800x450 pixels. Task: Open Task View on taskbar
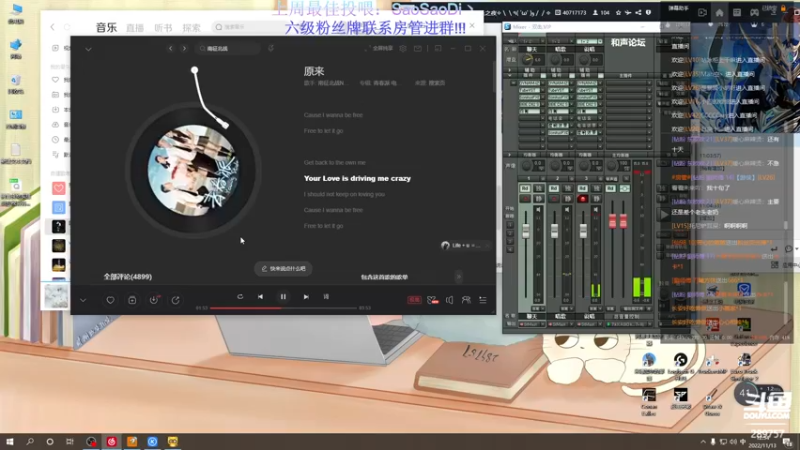pos(70,441)
